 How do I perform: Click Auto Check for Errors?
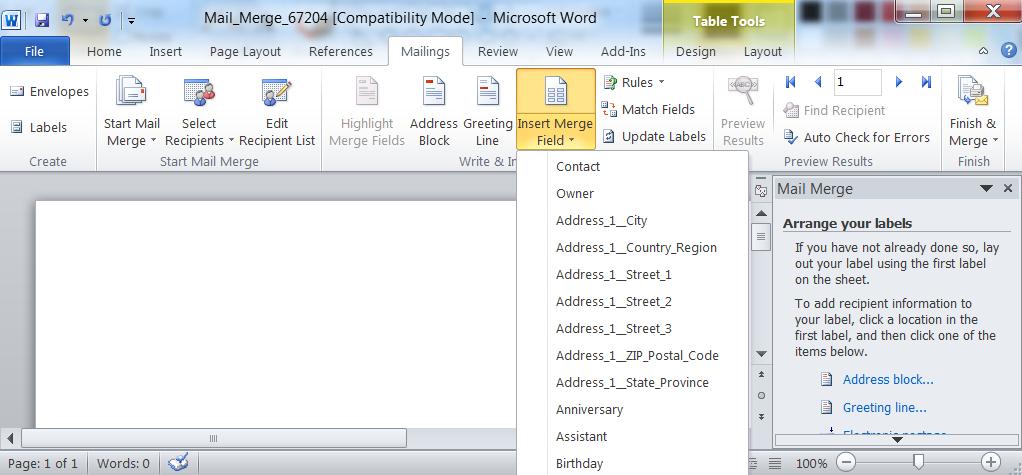[x=856, y=137]
